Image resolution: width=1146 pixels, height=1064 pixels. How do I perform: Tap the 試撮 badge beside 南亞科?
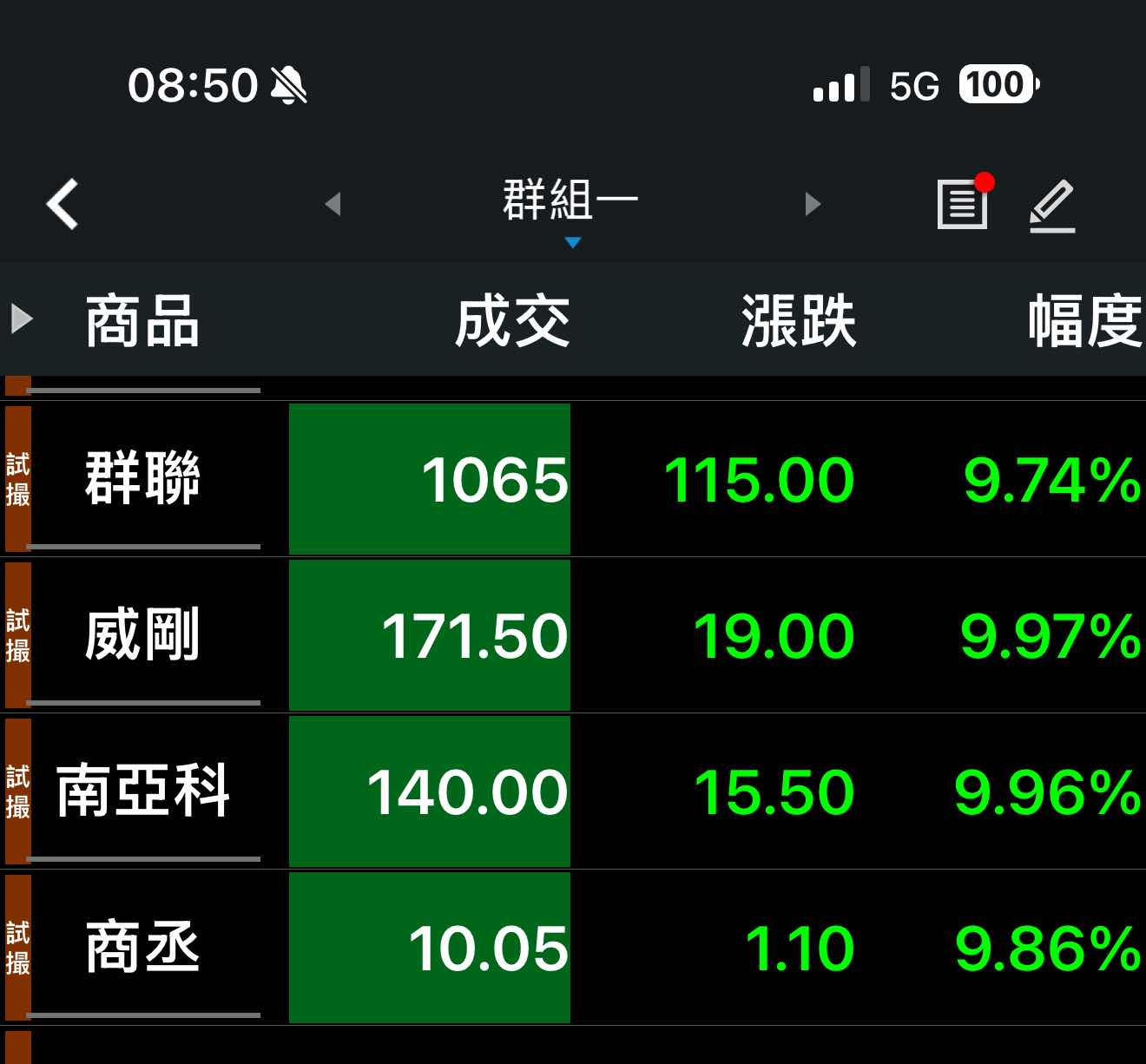(x=18, y=791)
